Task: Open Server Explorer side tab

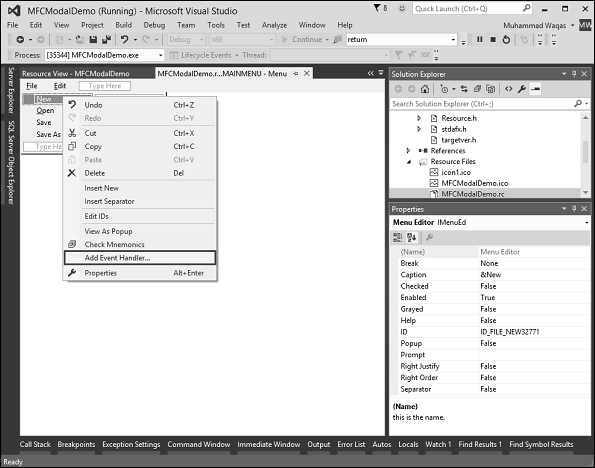Action: (x=11, y=91)
